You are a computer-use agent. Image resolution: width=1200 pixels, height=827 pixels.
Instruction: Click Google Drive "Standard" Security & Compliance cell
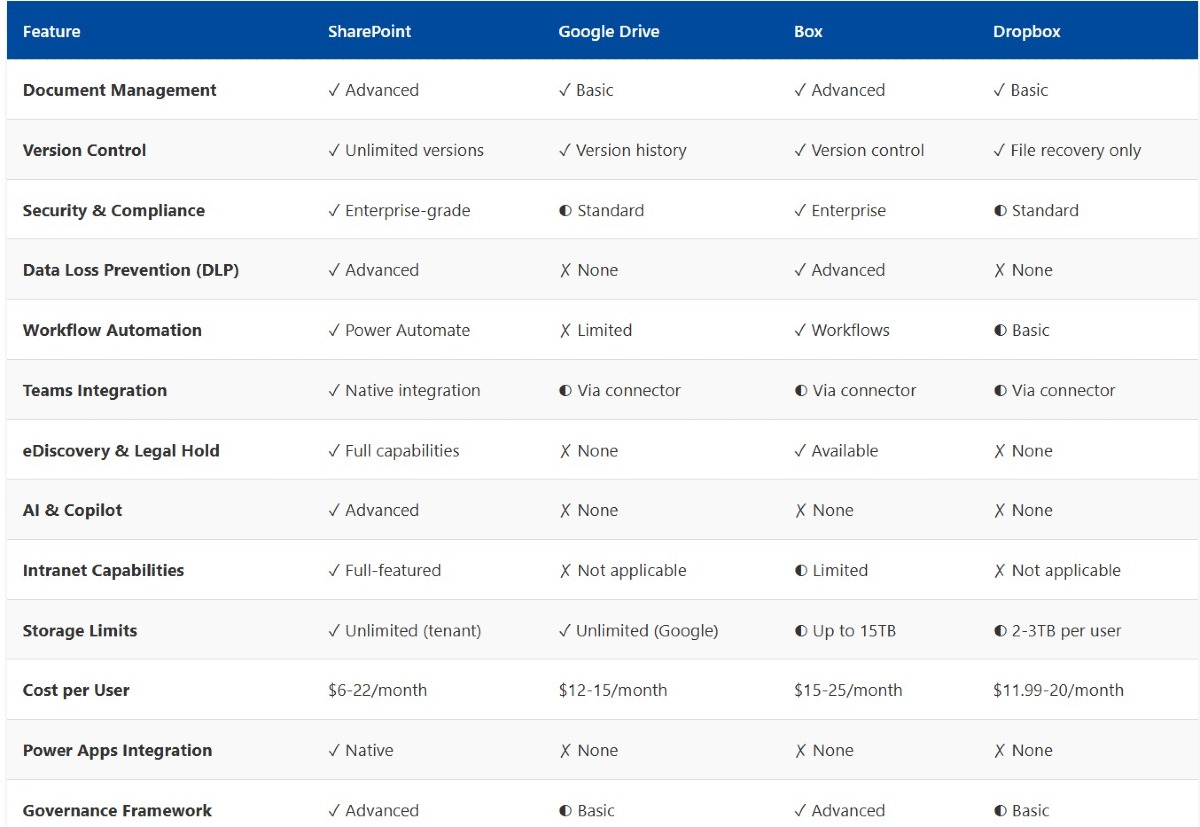pos(601,210)
